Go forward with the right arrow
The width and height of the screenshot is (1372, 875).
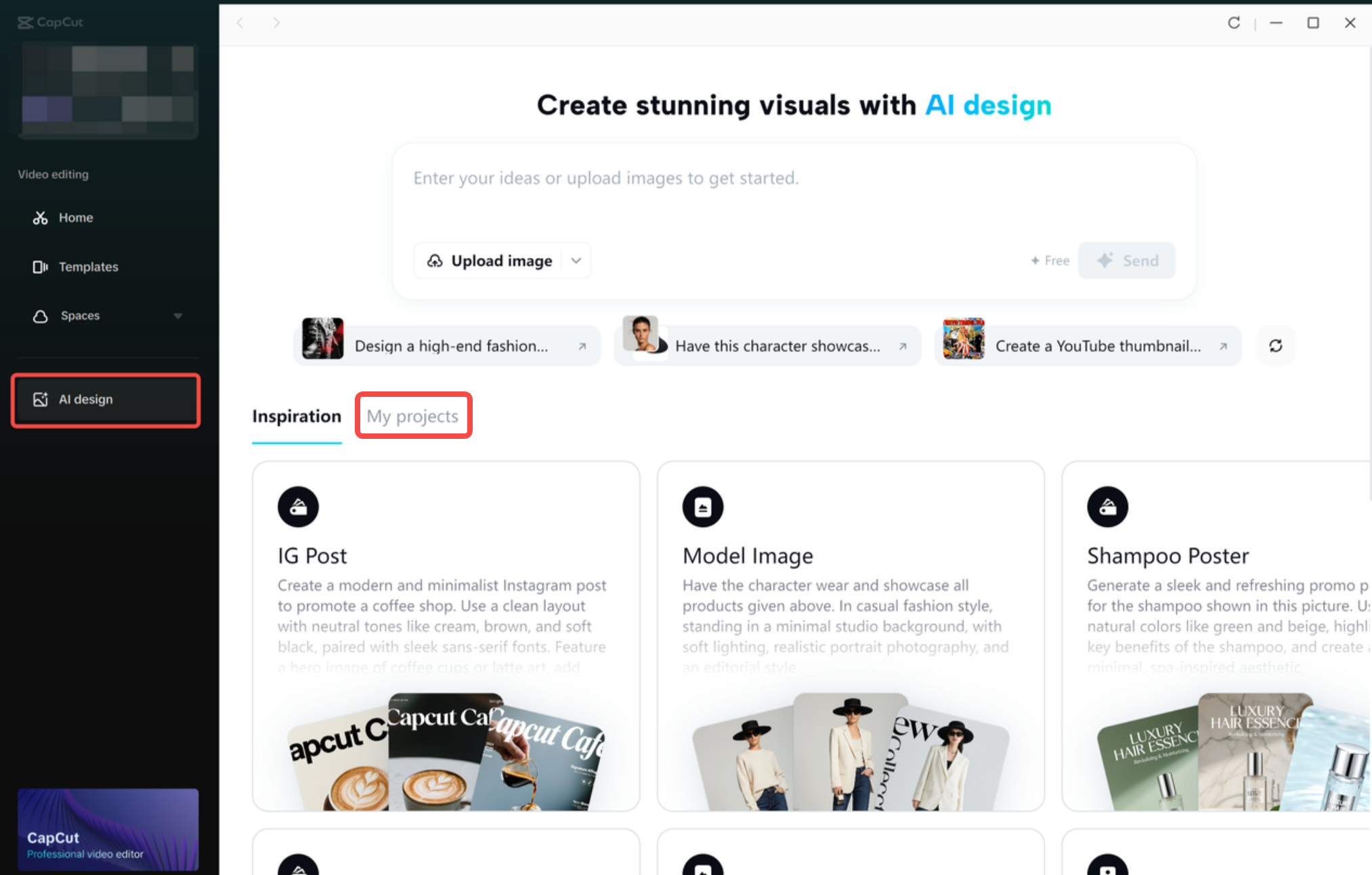pos(276,23)
